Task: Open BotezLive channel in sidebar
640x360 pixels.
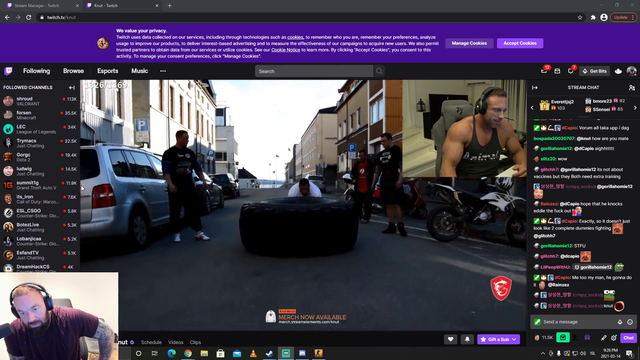Action: coord(40,227)
